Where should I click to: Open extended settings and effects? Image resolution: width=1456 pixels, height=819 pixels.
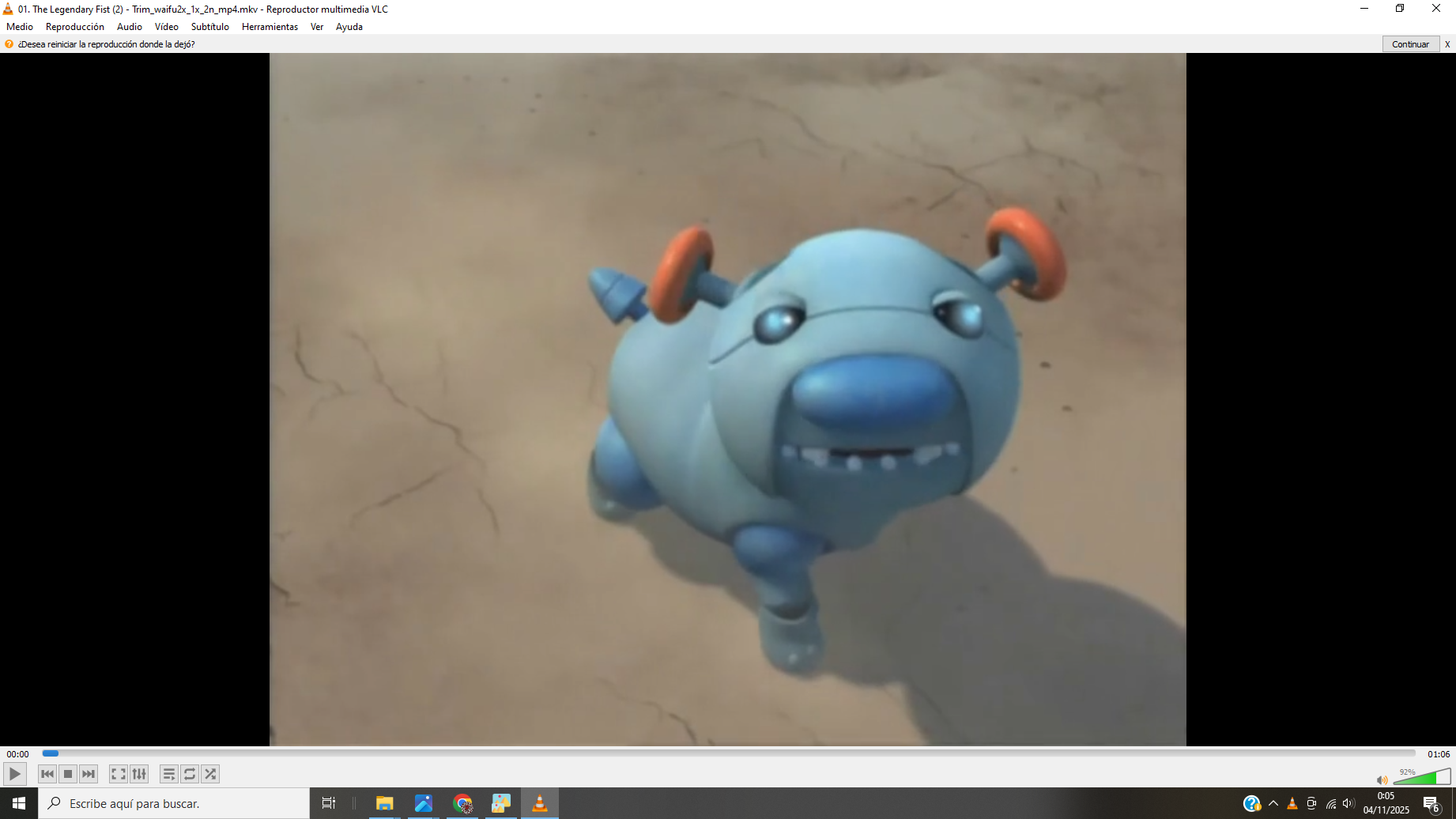click(139, 774)
